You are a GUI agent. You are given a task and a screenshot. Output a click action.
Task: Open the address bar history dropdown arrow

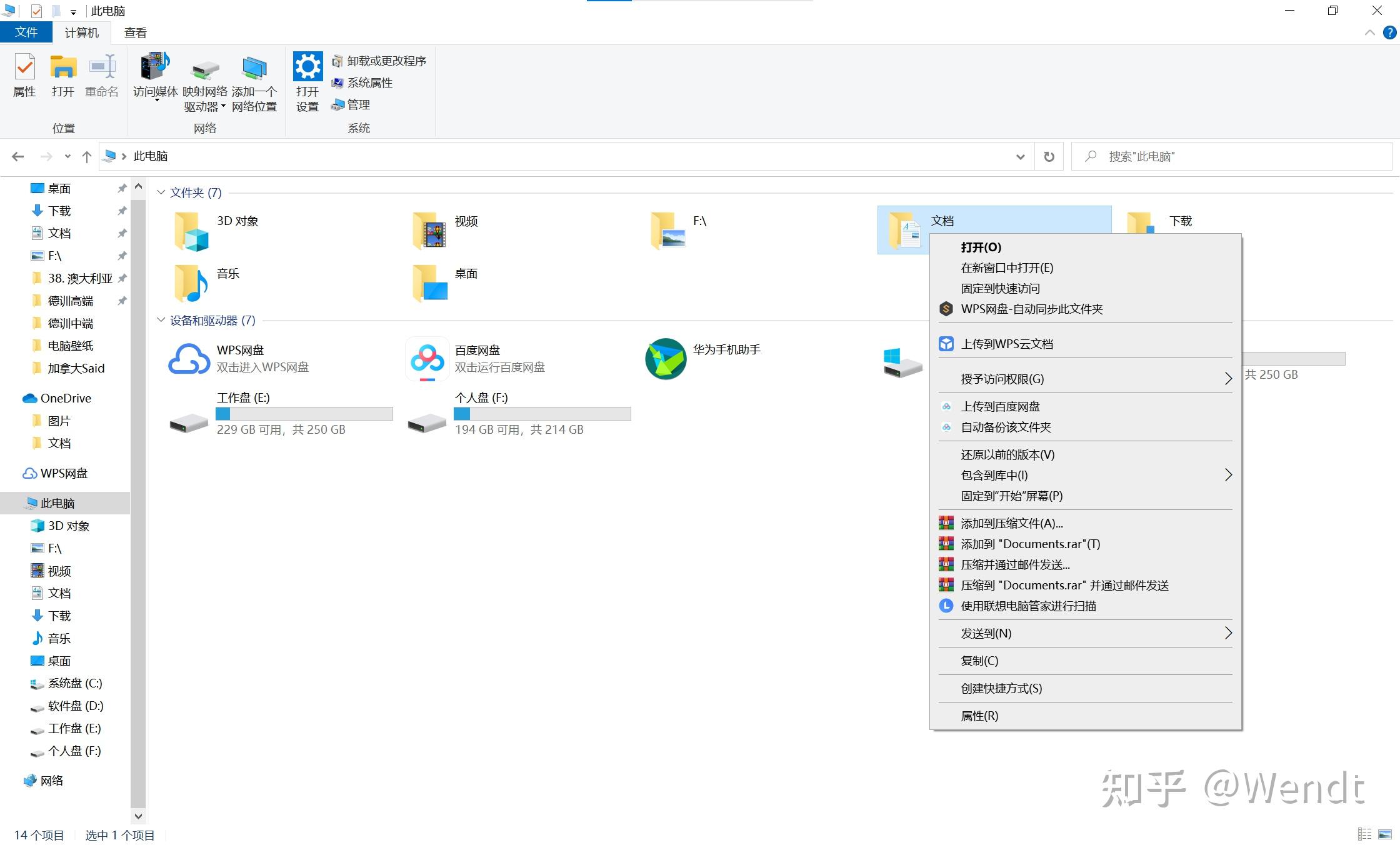pyautogui.click(x=1020, y=157)
